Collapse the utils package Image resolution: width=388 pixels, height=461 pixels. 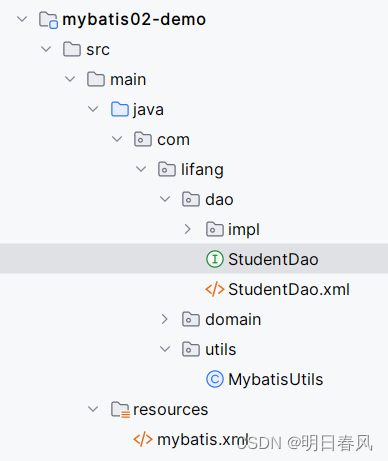[165, 349]
